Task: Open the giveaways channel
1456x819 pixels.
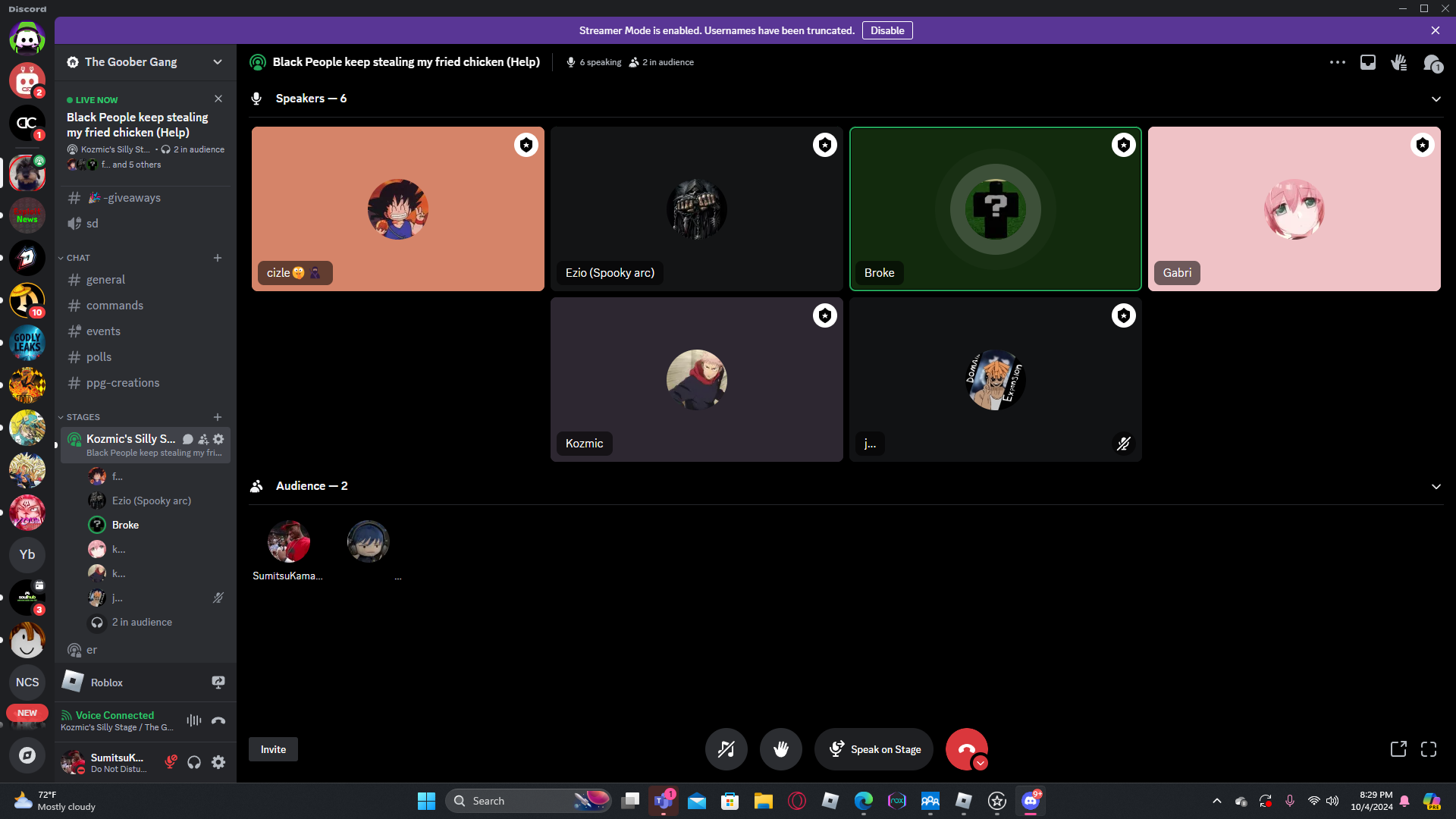Action: 146,198
